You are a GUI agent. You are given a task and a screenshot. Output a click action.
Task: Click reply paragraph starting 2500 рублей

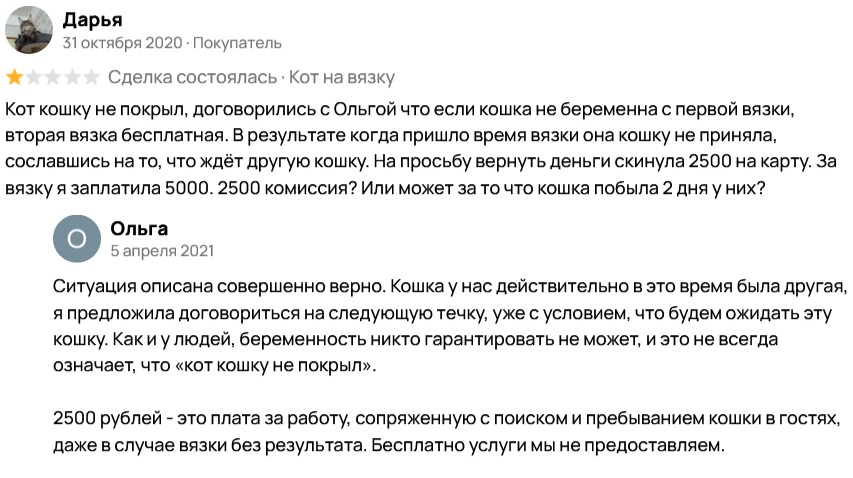click(447, 432)
